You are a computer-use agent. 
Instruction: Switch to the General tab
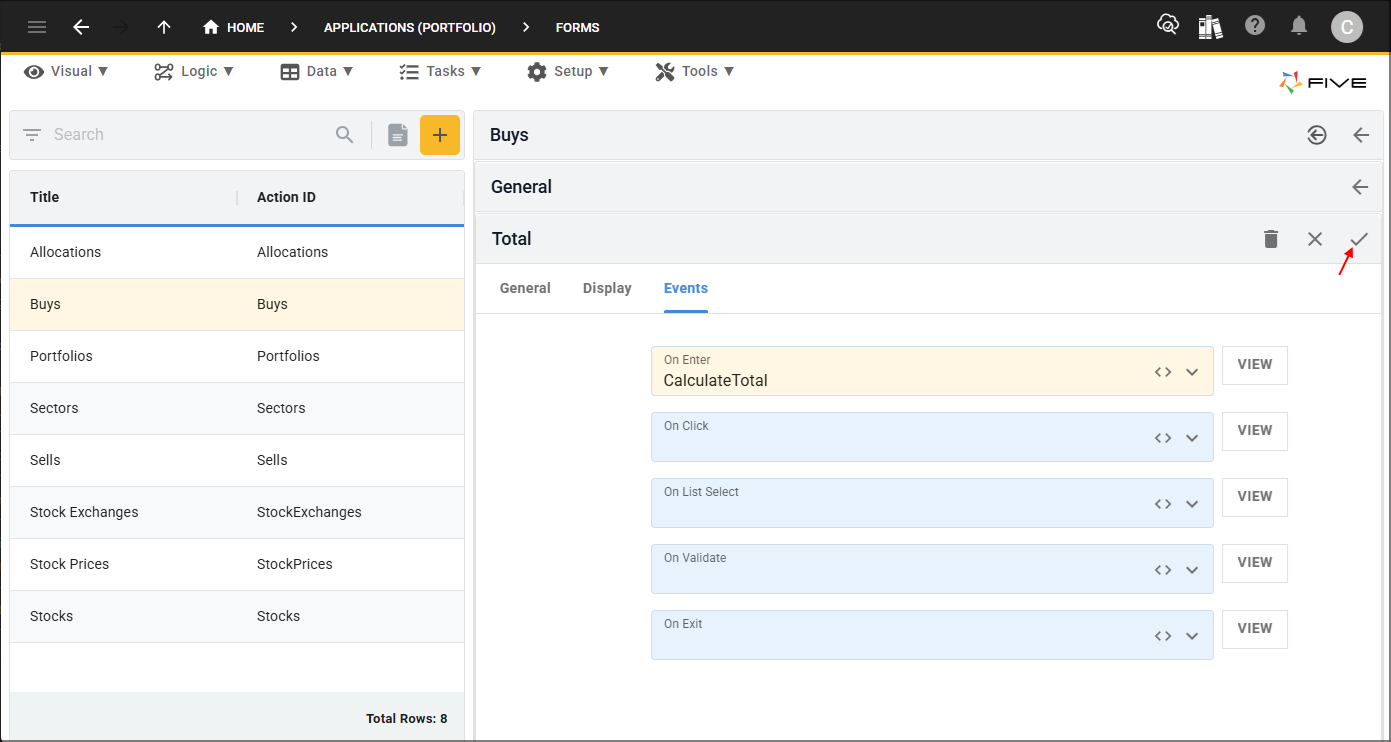pos(525,288)
